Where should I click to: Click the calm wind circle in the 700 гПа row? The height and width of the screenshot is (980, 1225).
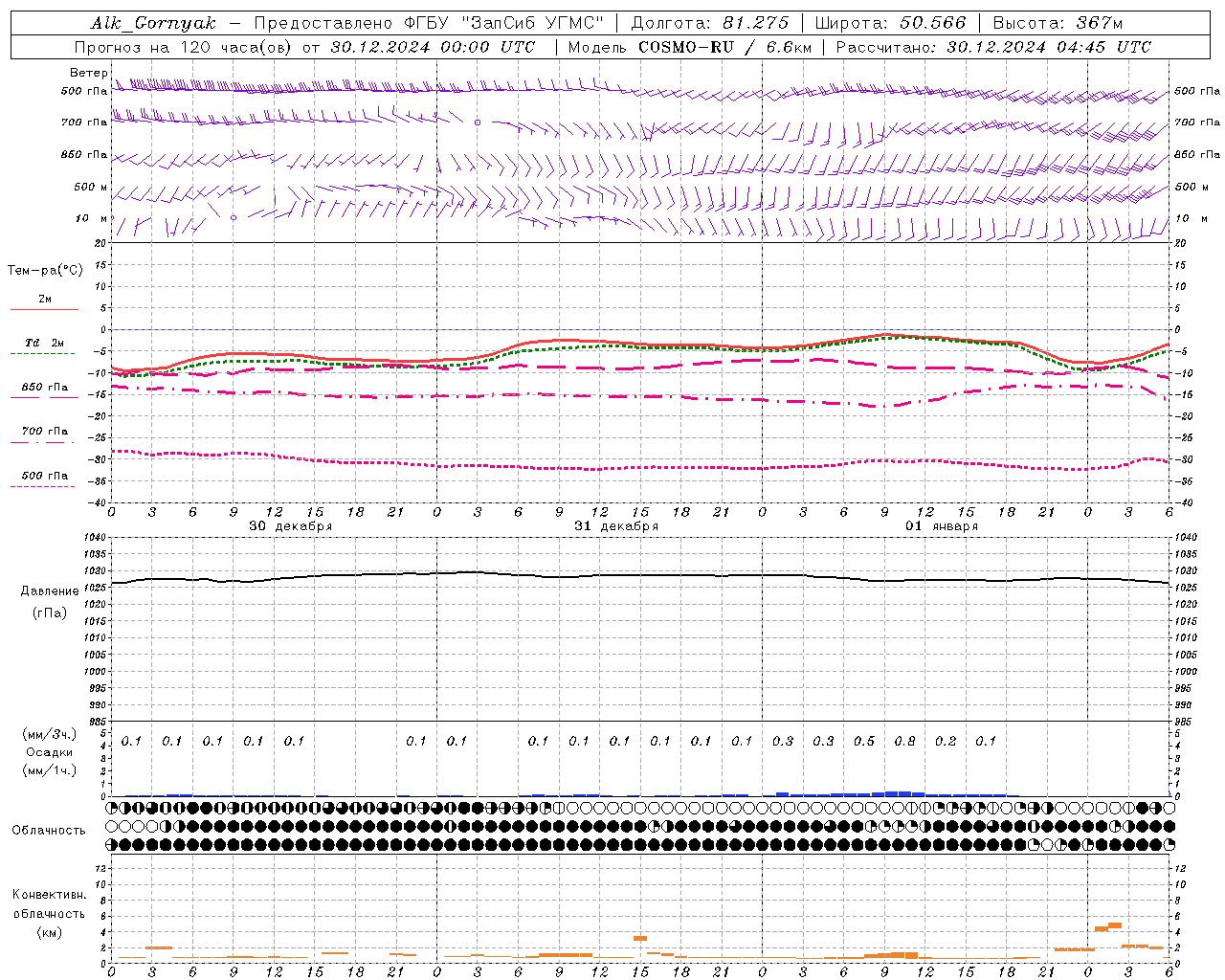click(478, 122)
